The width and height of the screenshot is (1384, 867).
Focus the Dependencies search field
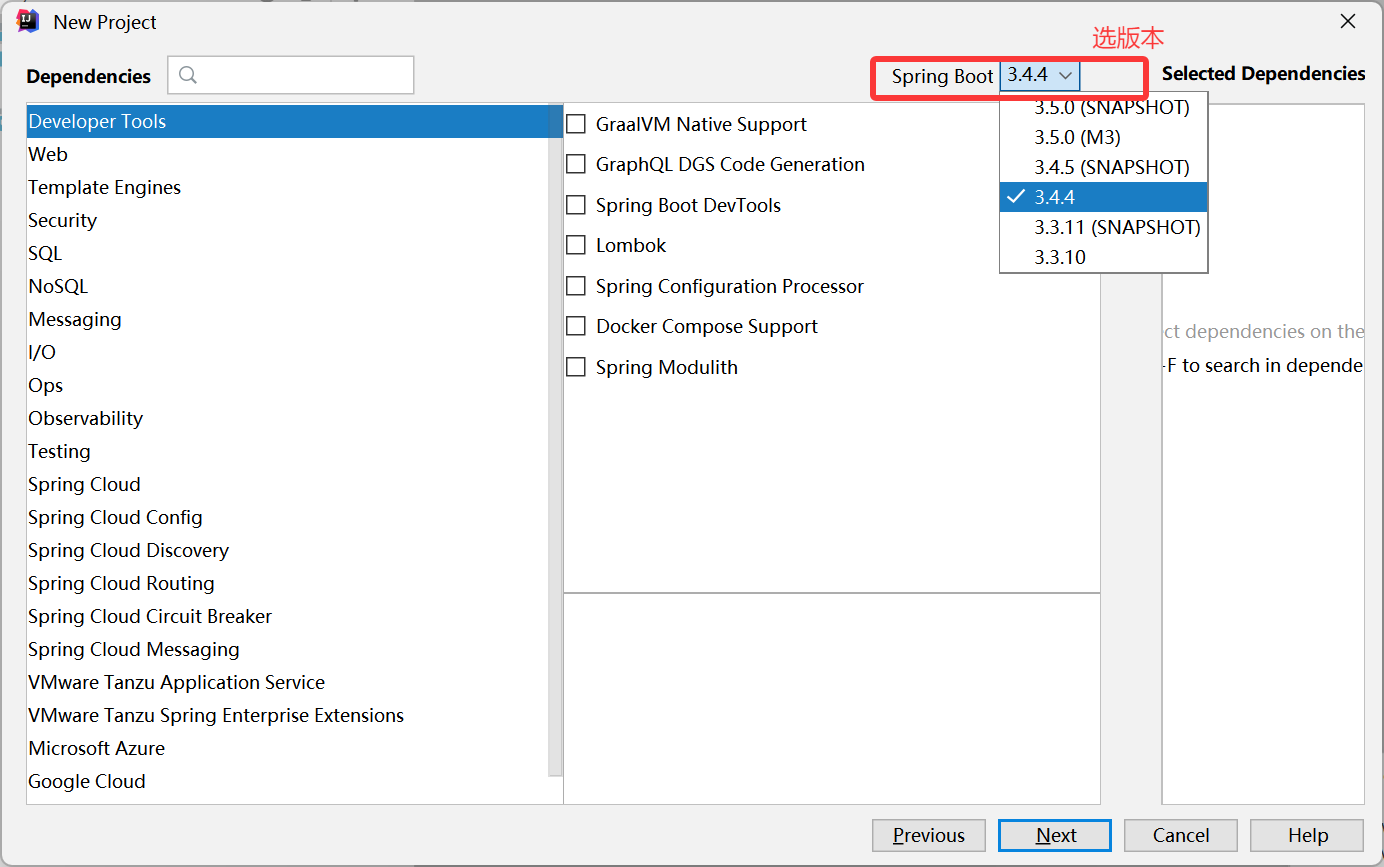pos(291,75)
